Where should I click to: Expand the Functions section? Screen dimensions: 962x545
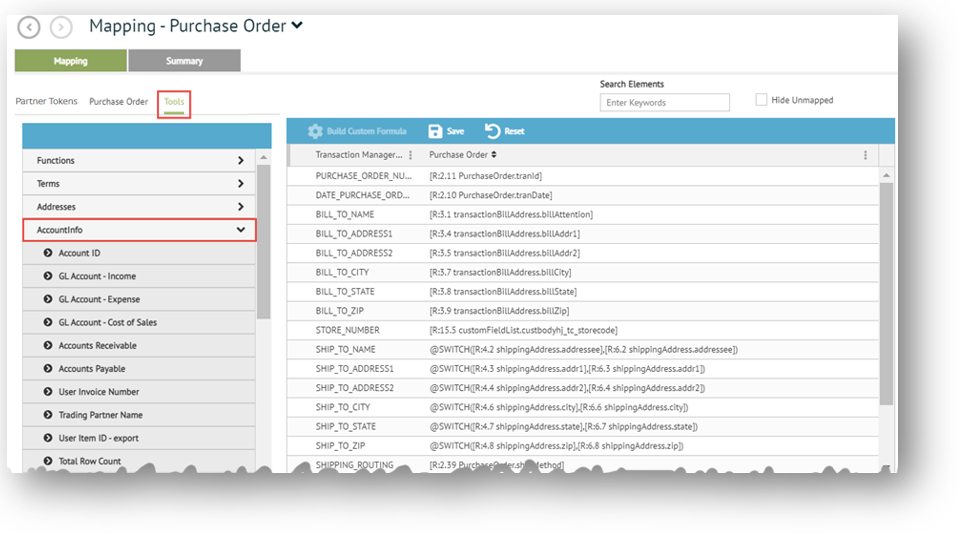pyautogui.click(x=241, y=160)
